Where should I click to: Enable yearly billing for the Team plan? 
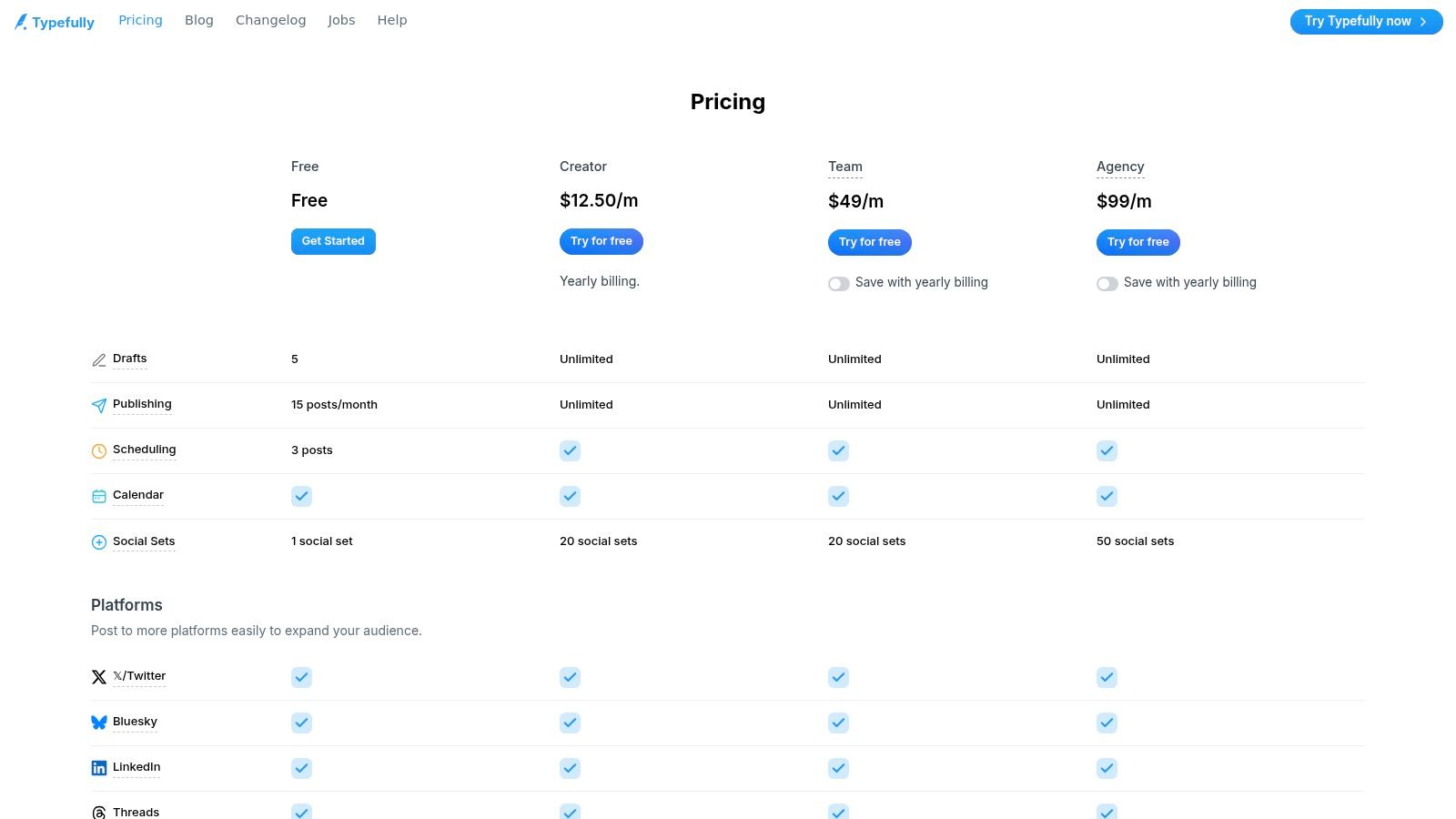pyautogui.click(x=838, y=283)
